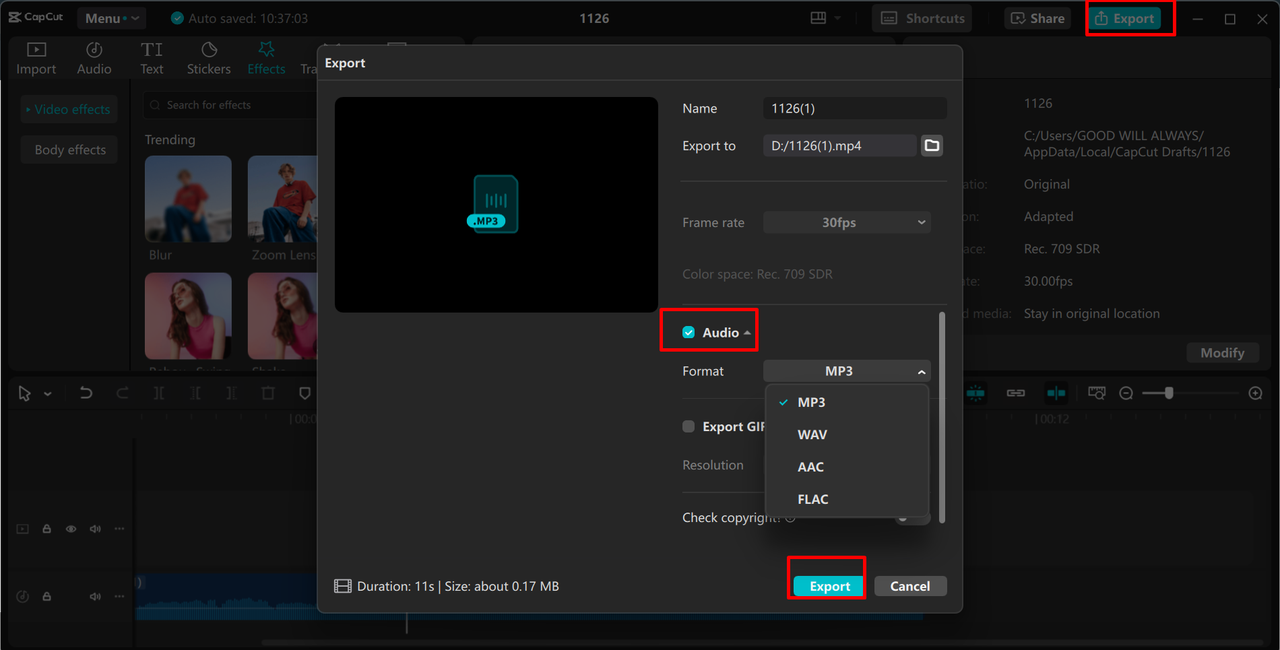Open audio track more options
1280x650 pixels.
(119, 596)
